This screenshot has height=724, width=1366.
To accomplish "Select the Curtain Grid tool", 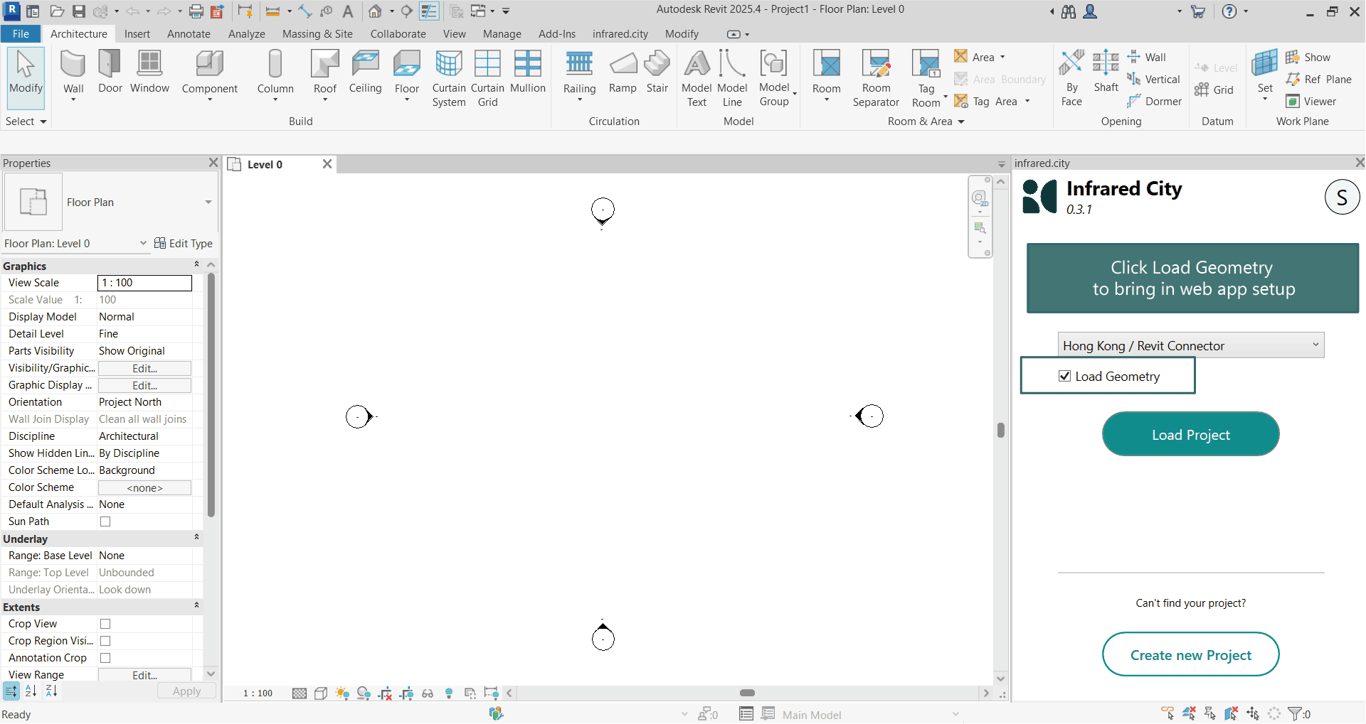I will point(488,78).
